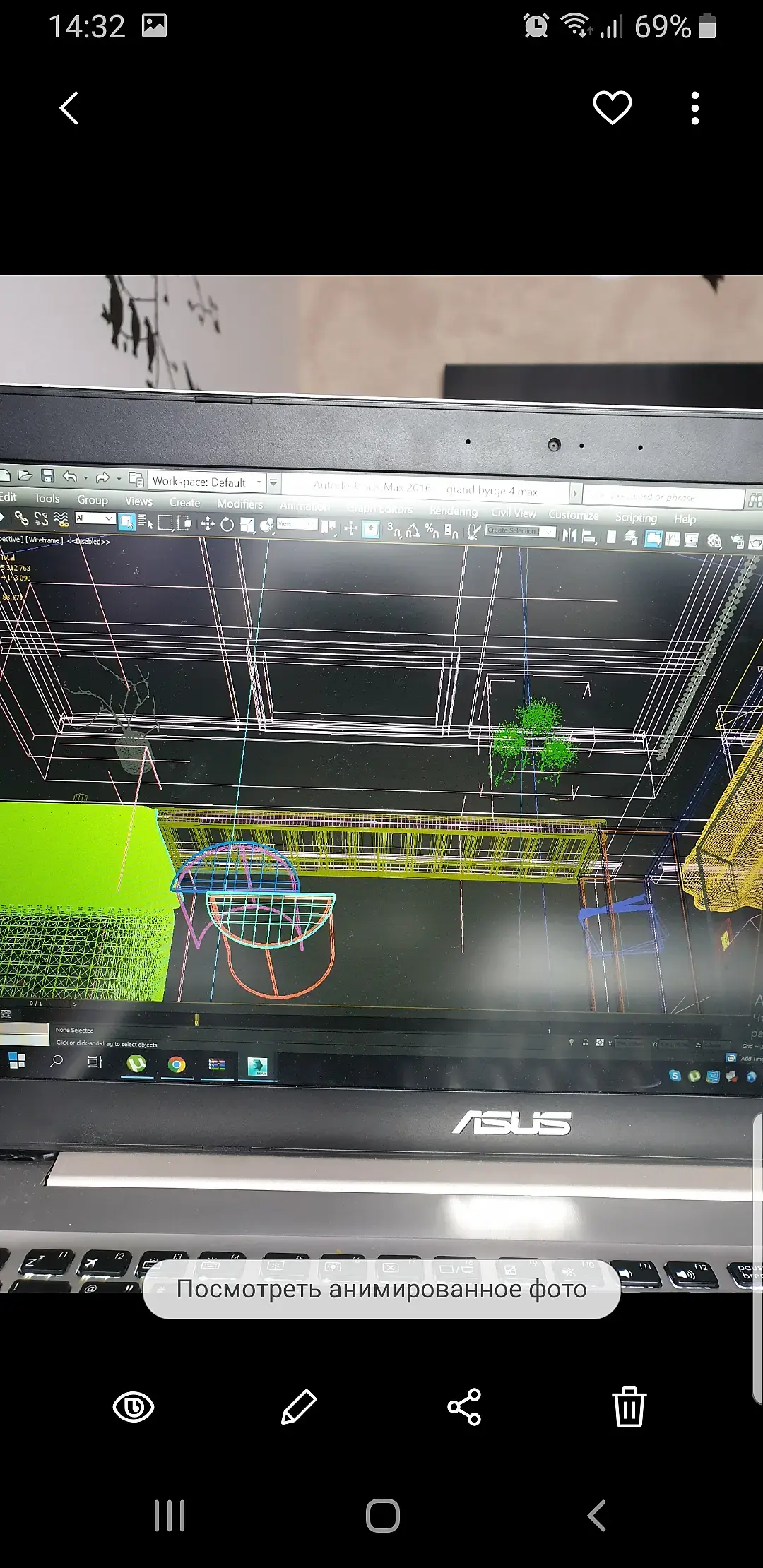
Task: Open the Material Editor icon
Action: click(714, 541)
